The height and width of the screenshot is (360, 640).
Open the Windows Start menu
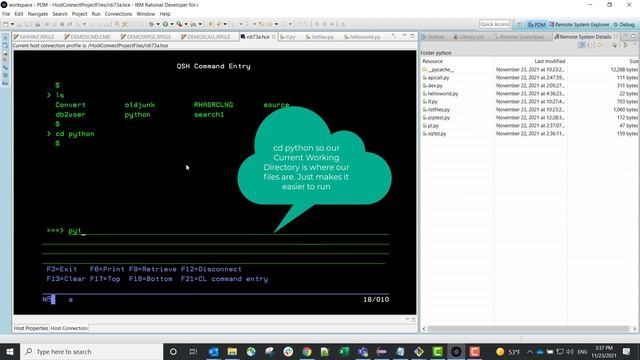pos(9,351)
